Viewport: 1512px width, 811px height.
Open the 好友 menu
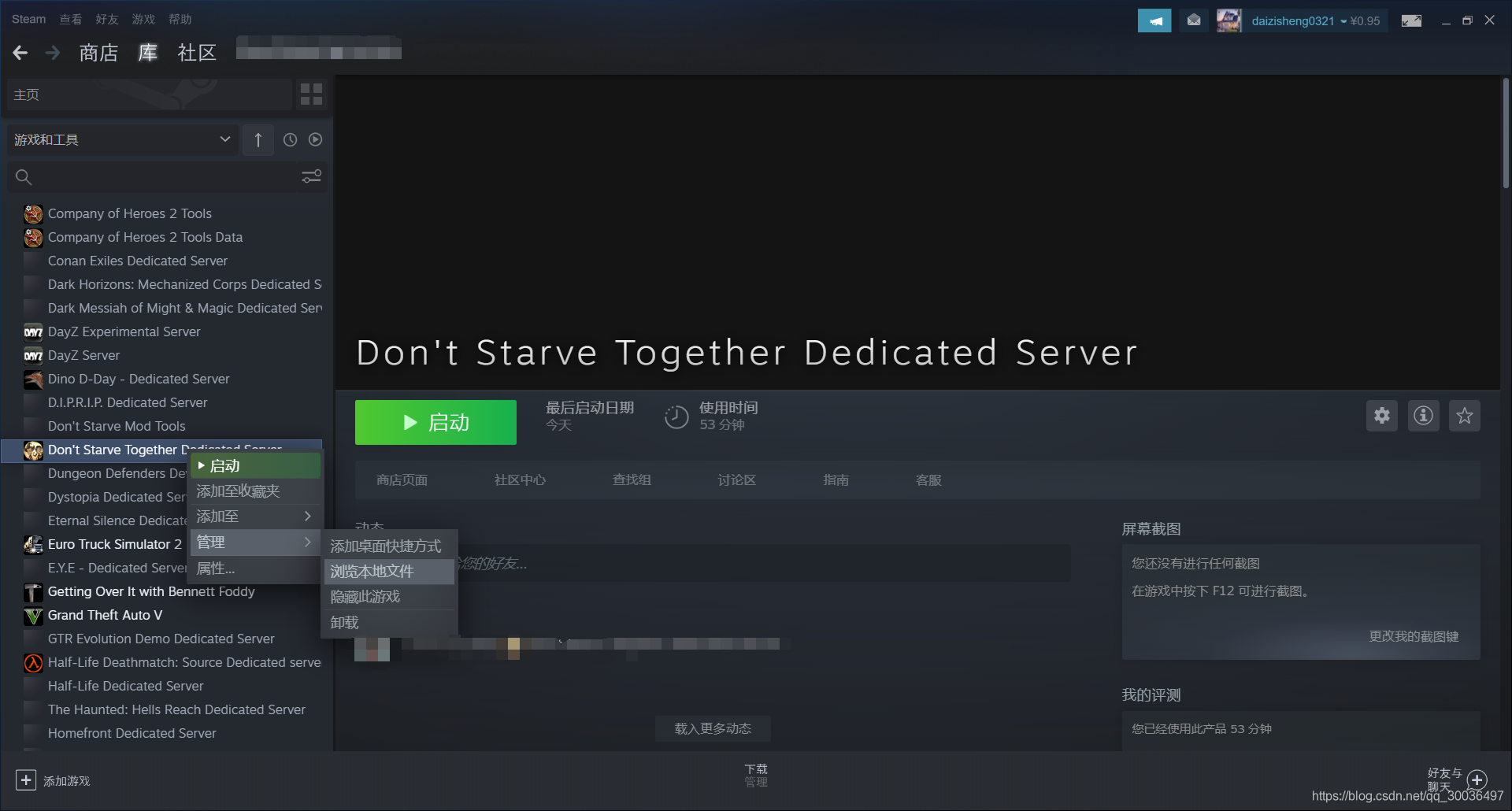(x=106, y=19)
